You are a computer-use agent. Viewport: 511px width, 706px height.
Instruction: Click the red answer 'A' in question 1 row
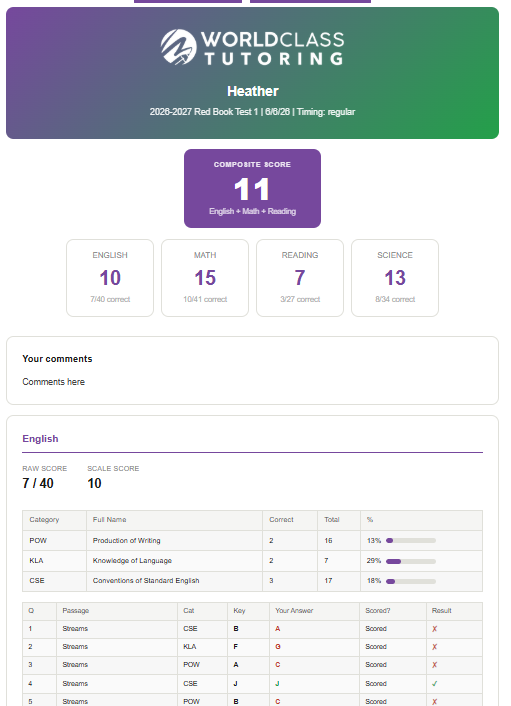pos(278,629)
